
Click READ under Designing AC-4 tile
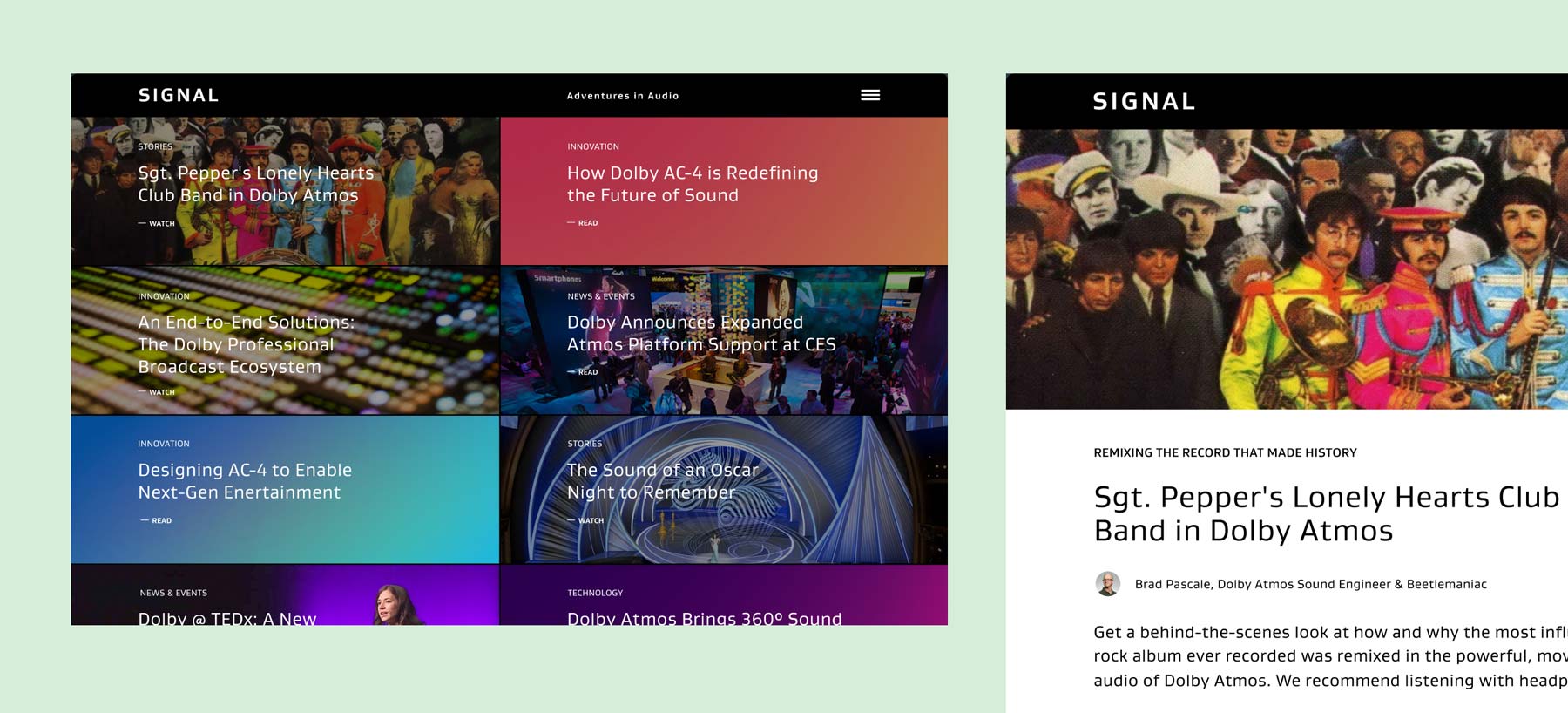(x=157, y=520)
